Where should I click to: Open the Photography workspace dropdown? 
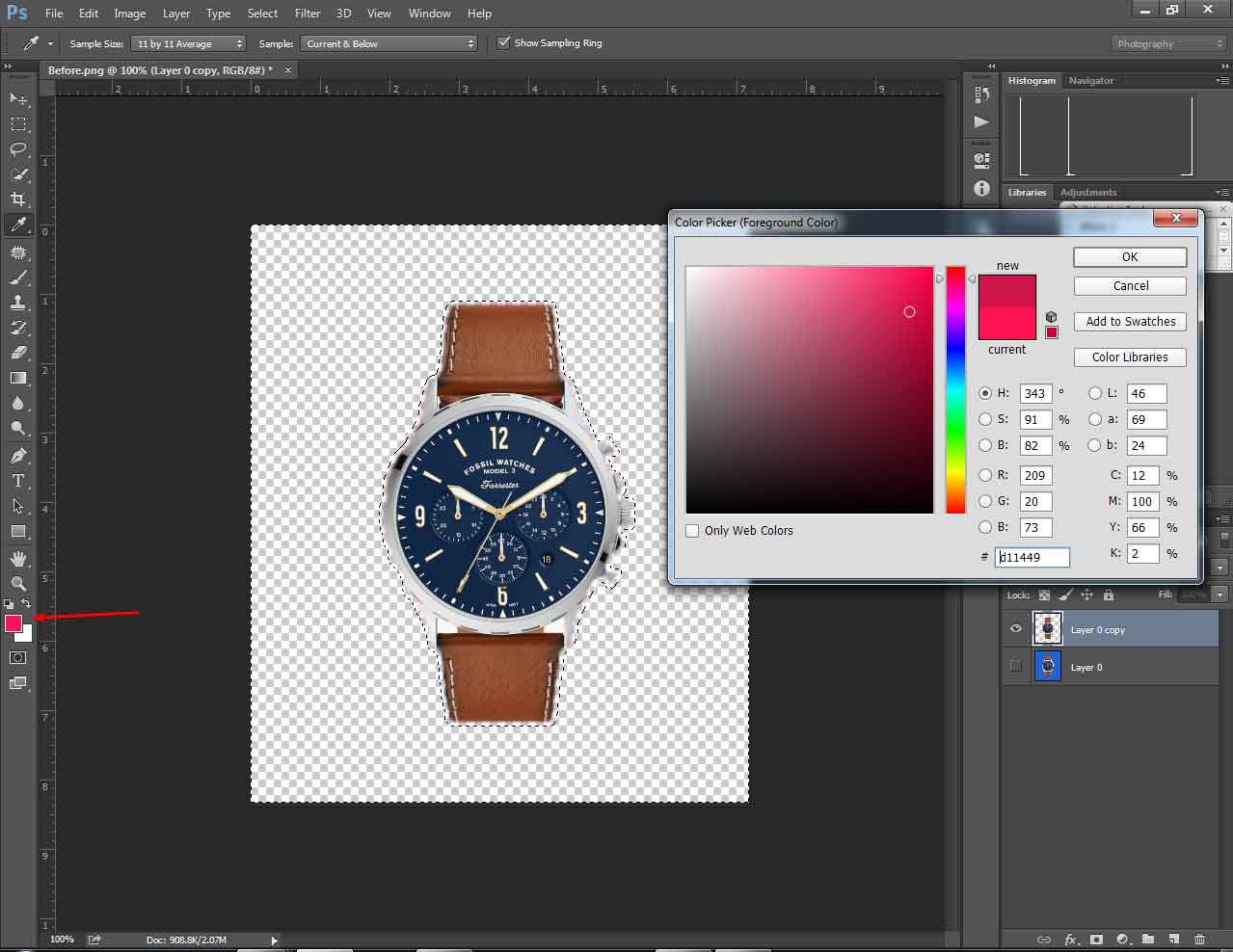coord(1167,42)
